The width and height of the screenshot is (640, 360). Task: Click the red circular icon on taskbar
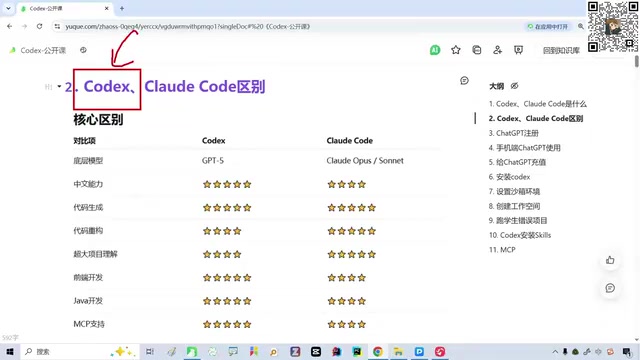(x=440, y=351)
